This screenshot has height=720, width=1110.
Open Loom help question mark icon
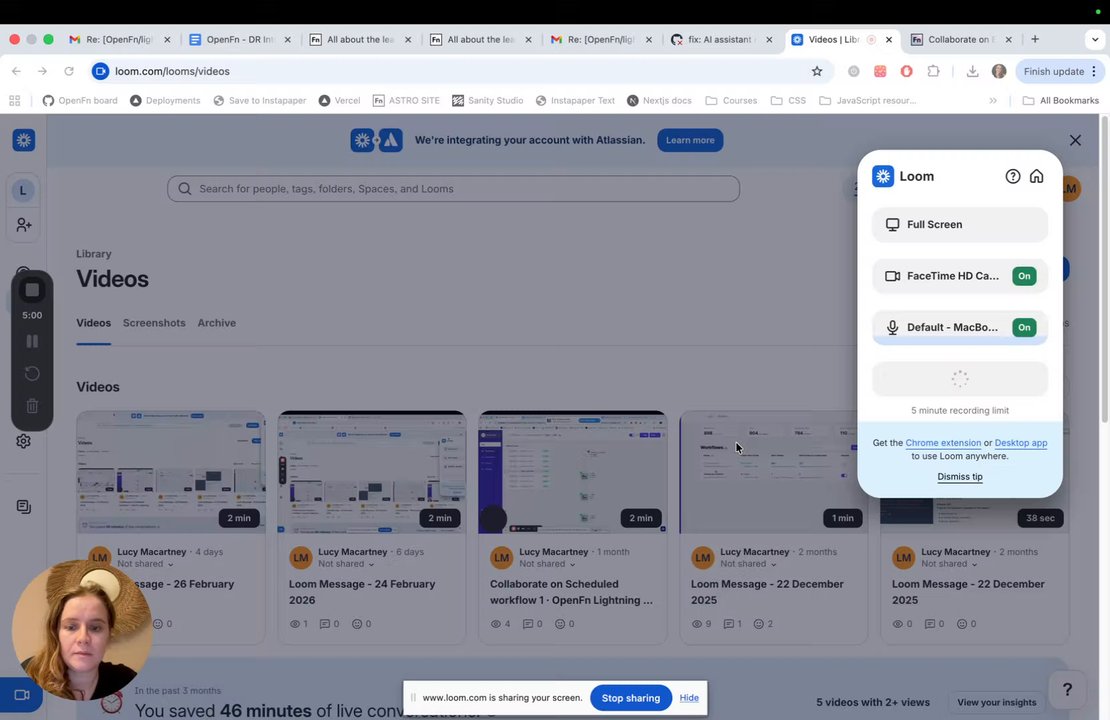pyautogui.click(x=1012, y=176)
